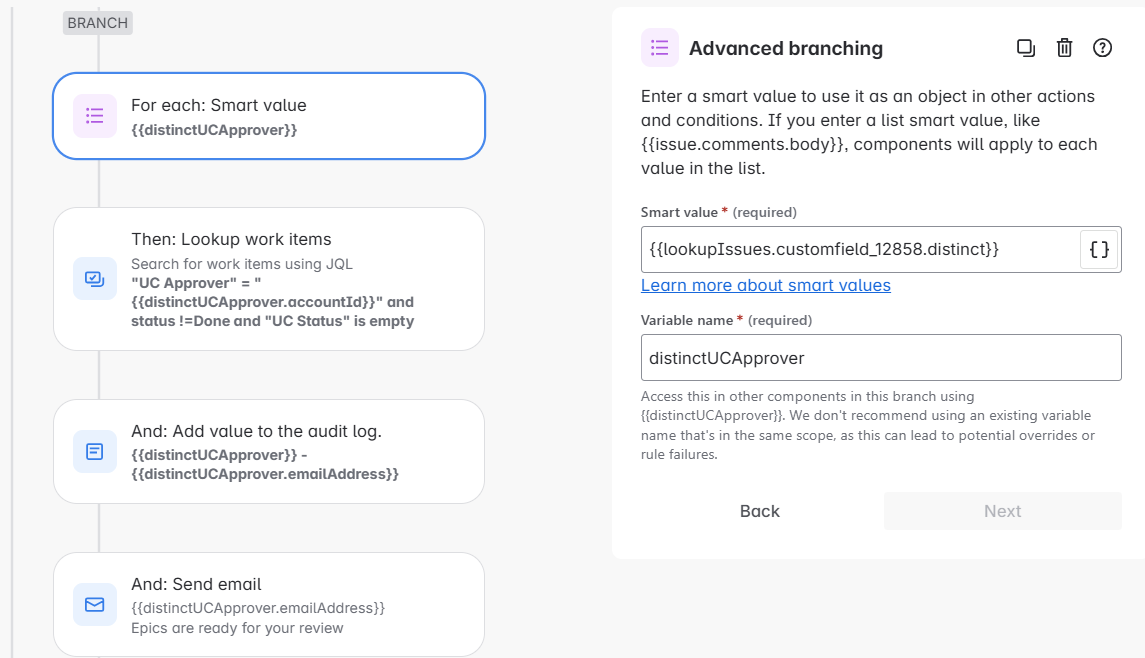Click the Next button

point(1003,511)
